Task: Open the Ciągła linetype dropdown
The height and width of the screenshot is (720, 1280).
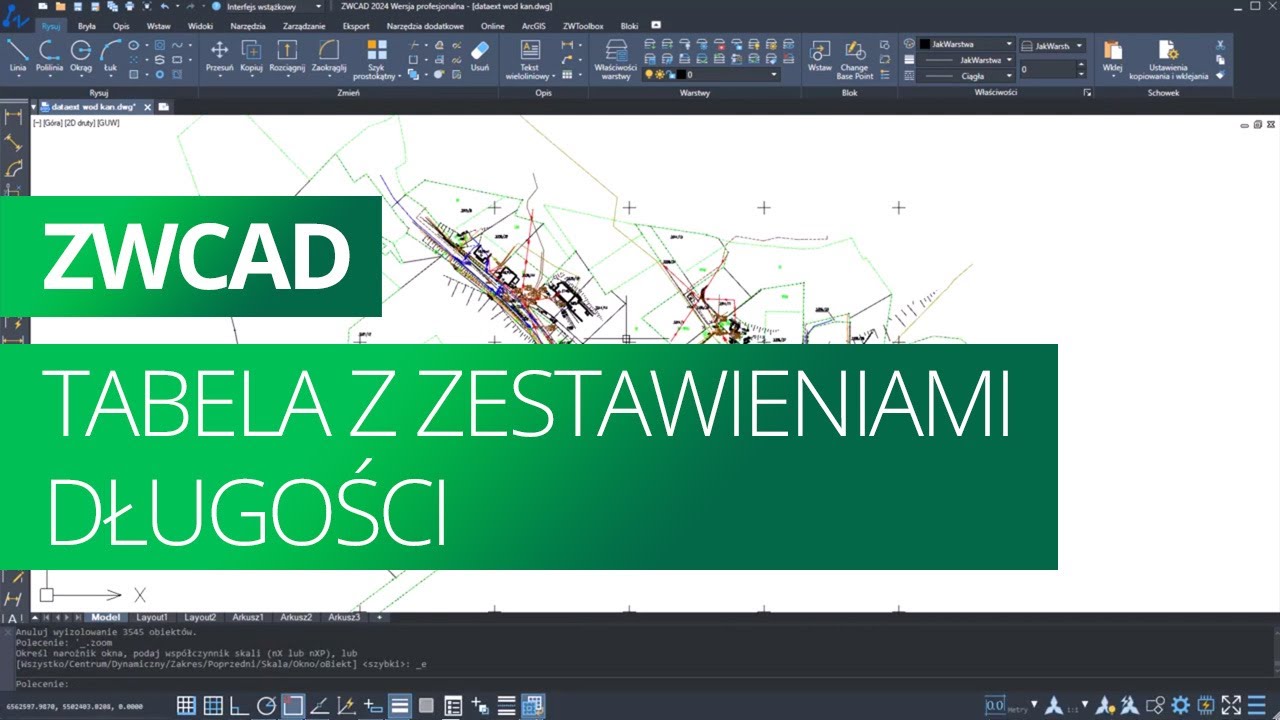Action: (x=1010, y=75)
